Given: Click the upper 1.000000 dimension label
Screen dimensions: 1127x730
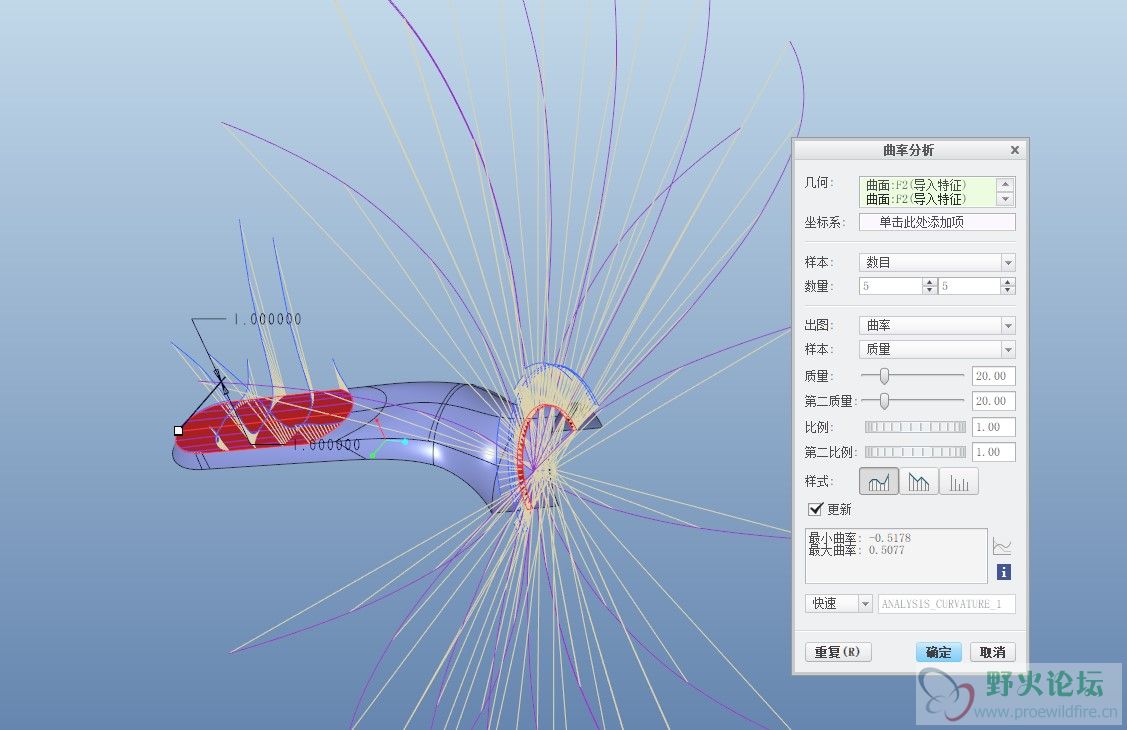Looking at the screenshot, I should (267, 319).
